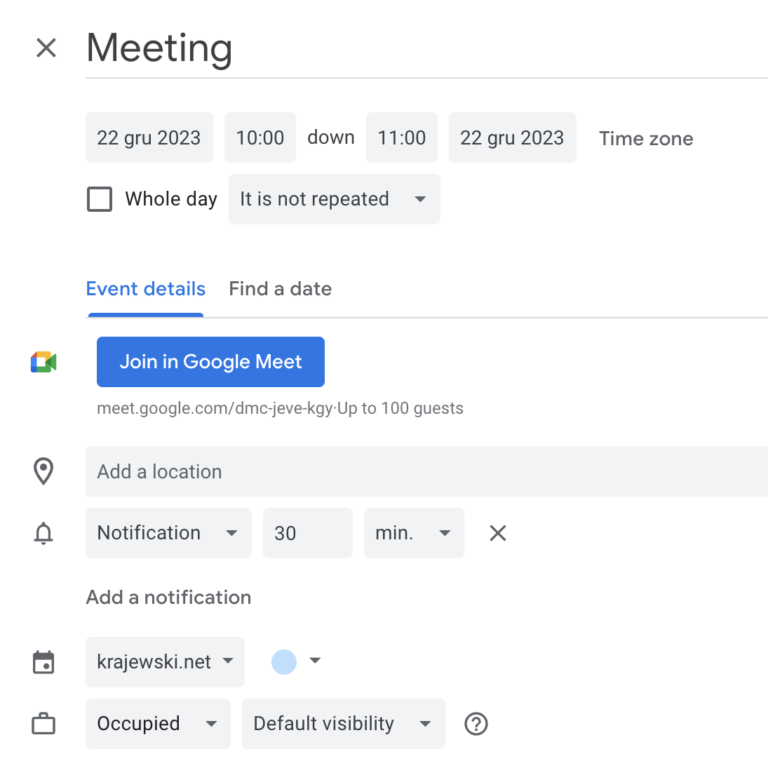Click Add a notification

[168, 598]
